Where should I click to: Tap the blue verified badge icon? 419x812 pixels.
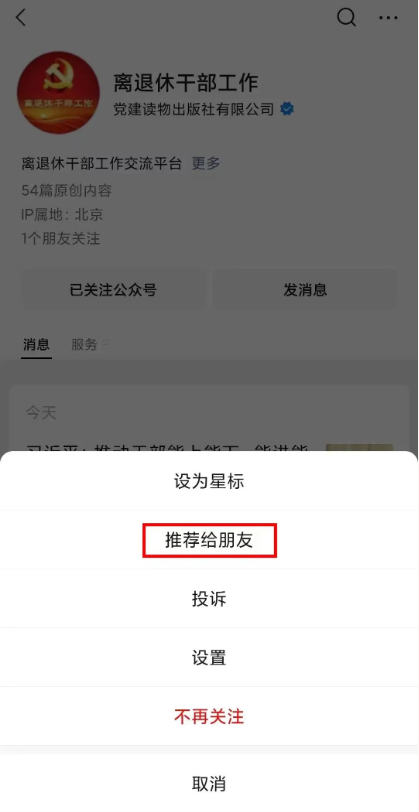click(x=287, y=109)
